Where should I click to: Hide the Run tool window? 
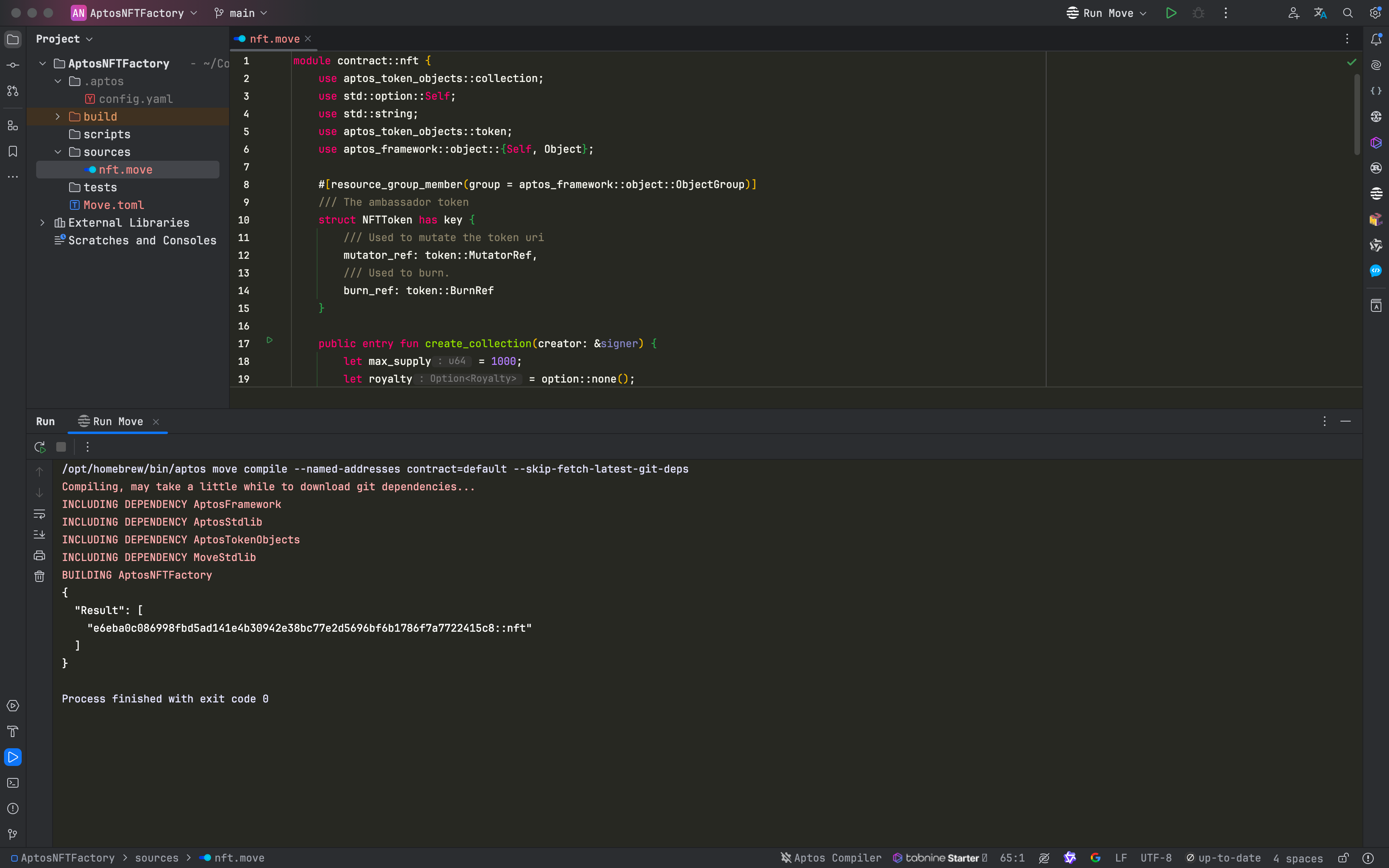click(1345, 422)
